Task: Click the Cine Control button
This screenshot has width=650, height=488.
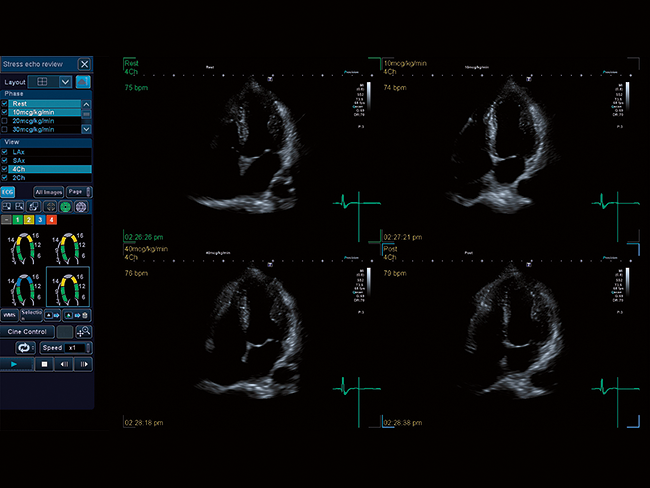Action: pyautogui.click(x=27, y=332)
